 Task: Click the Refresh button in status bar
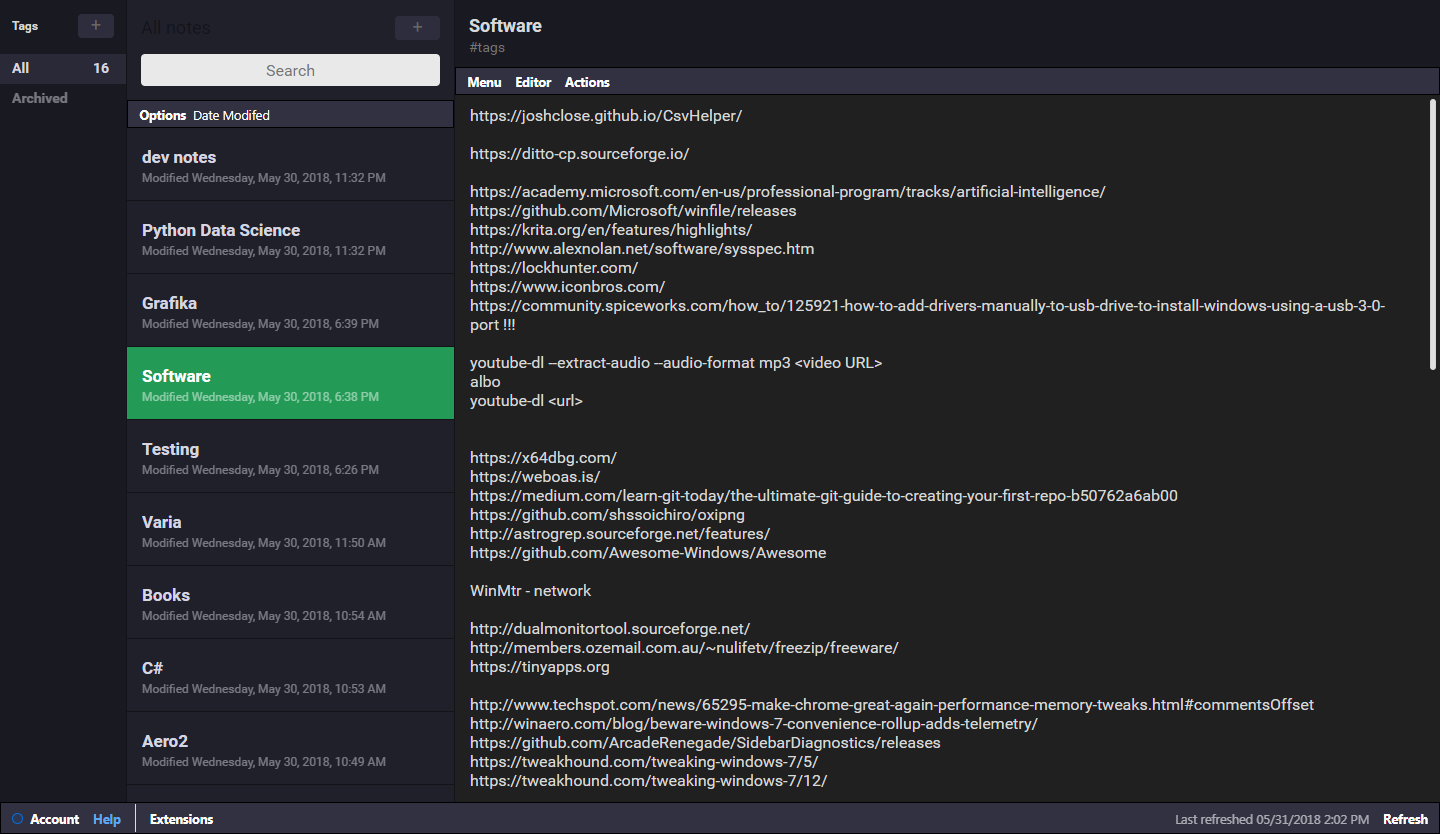point(1405,819)
